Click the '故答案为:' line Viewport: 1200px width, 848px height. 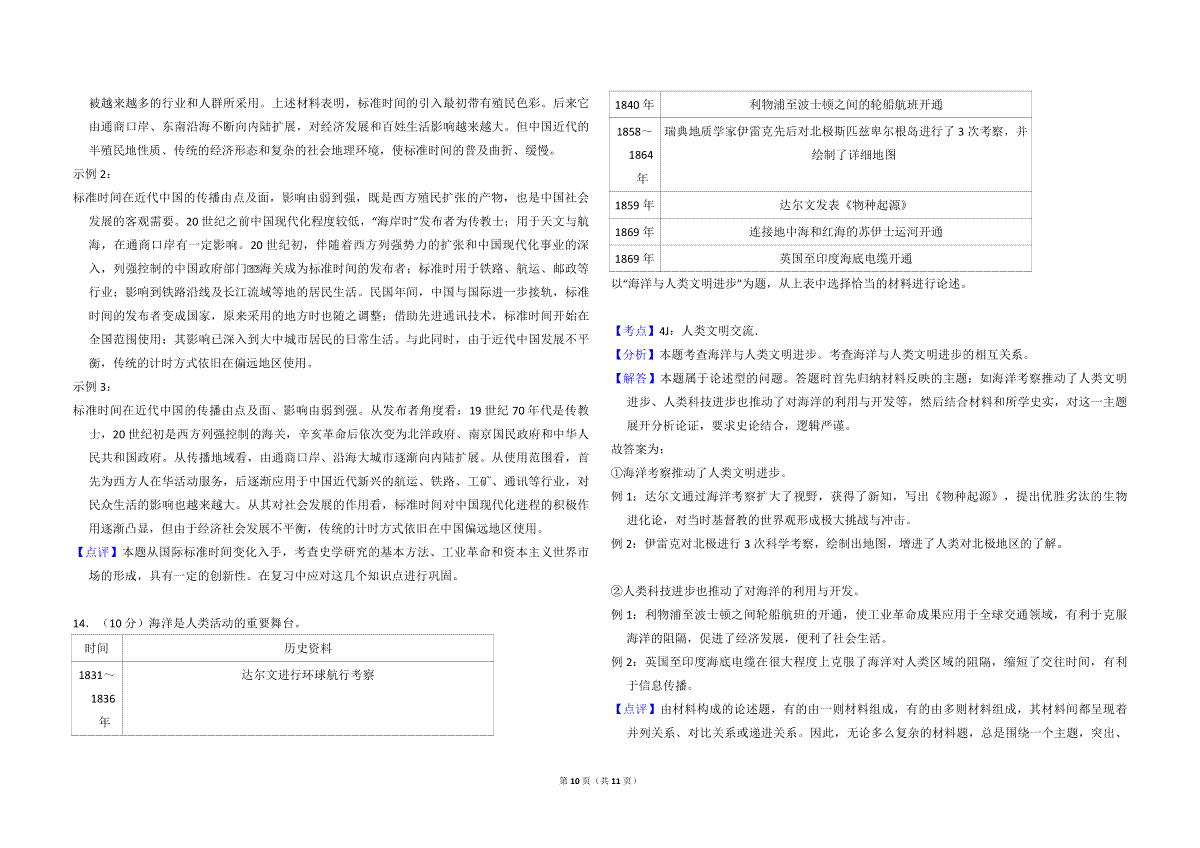pyautogui.click(x=636, y=448)
